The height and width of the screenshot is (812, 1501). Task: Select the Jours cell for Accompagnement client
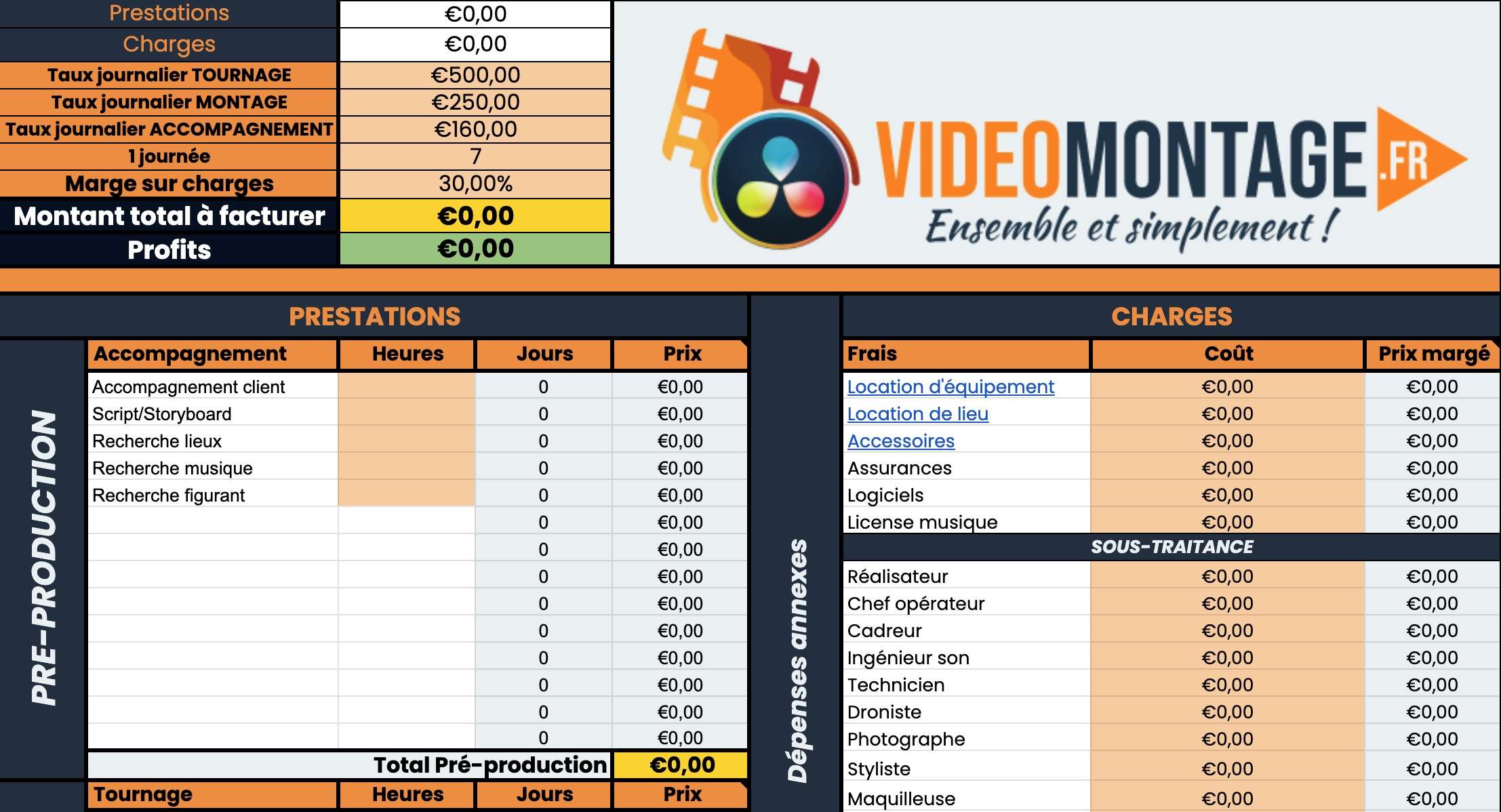tap(543, 386)
